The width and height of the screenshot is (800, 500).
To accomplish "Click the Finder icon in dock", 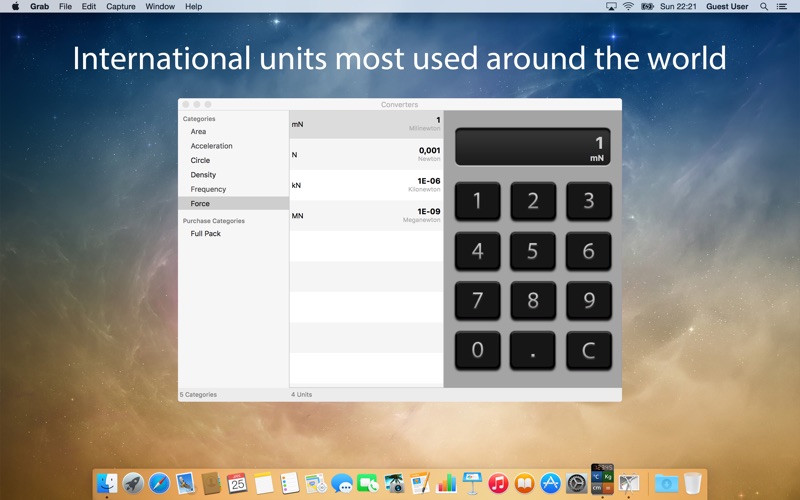I will (107, 484).
